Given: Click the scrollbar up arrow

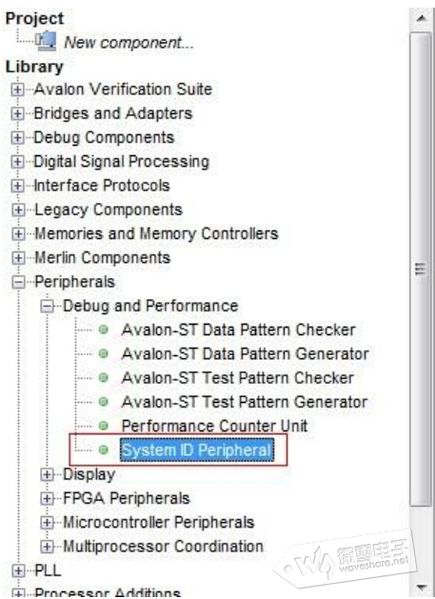Looking at the screenshot, I should pyautogui.click(x=421, y=18).
